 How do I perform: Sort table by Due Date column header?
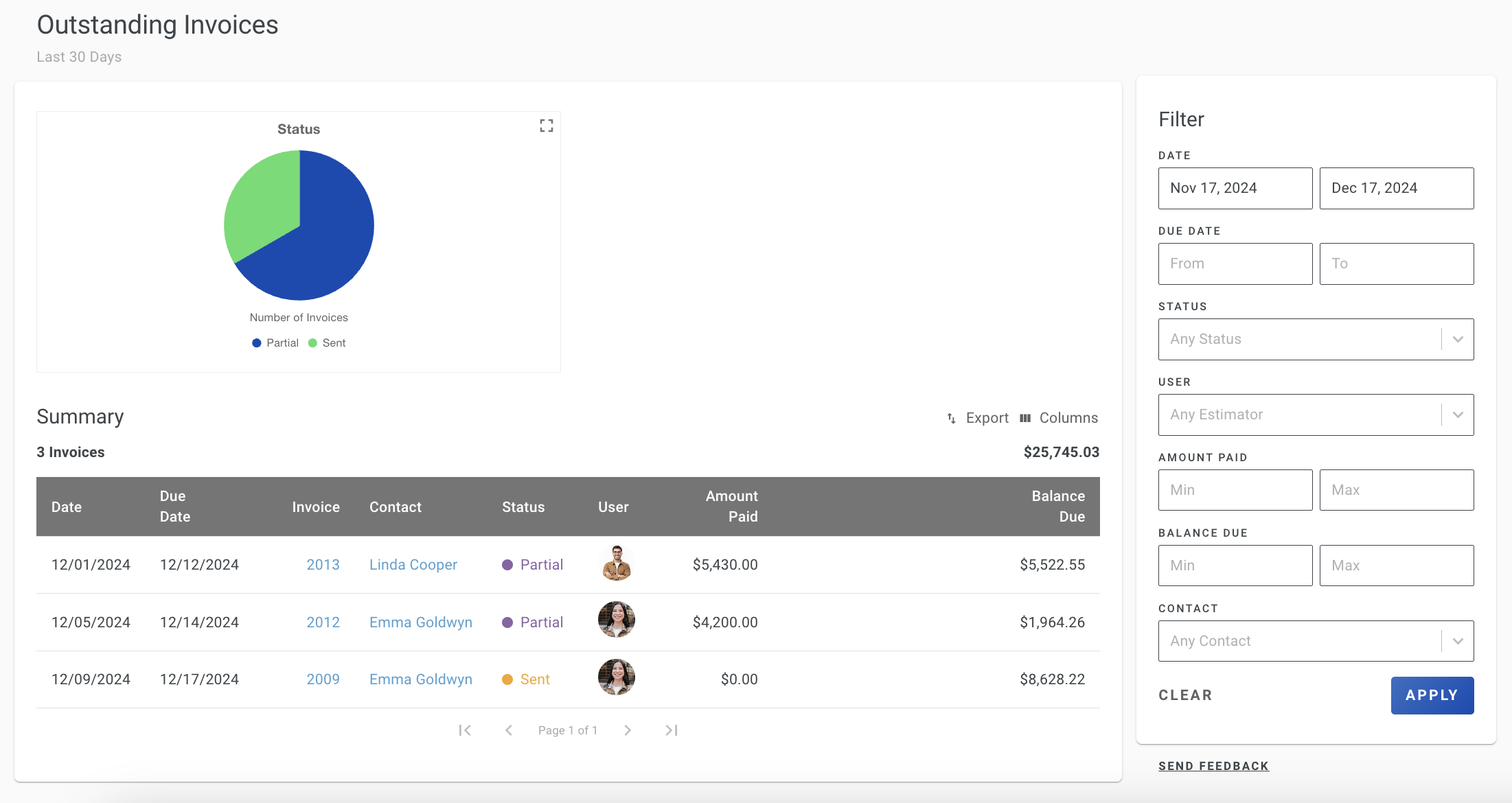pyautogui.click(x=175, y=507)
